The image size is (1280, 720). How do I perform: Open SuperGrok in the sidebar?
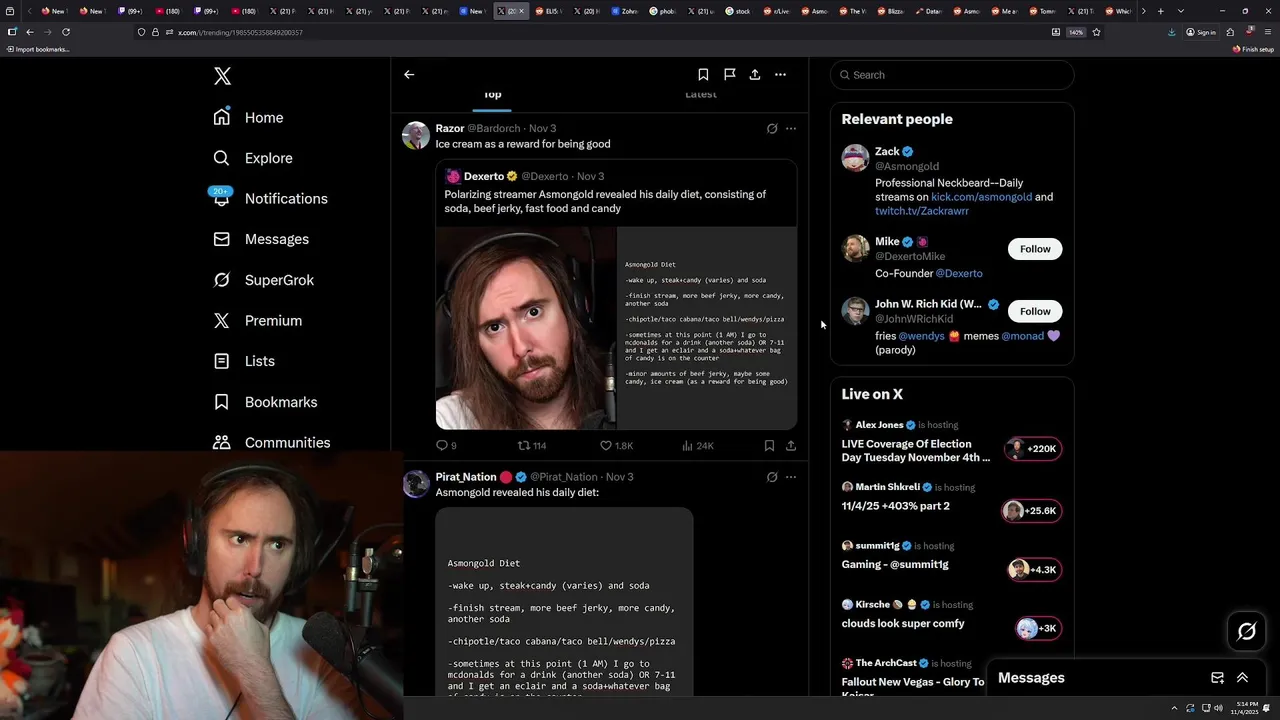264,280
